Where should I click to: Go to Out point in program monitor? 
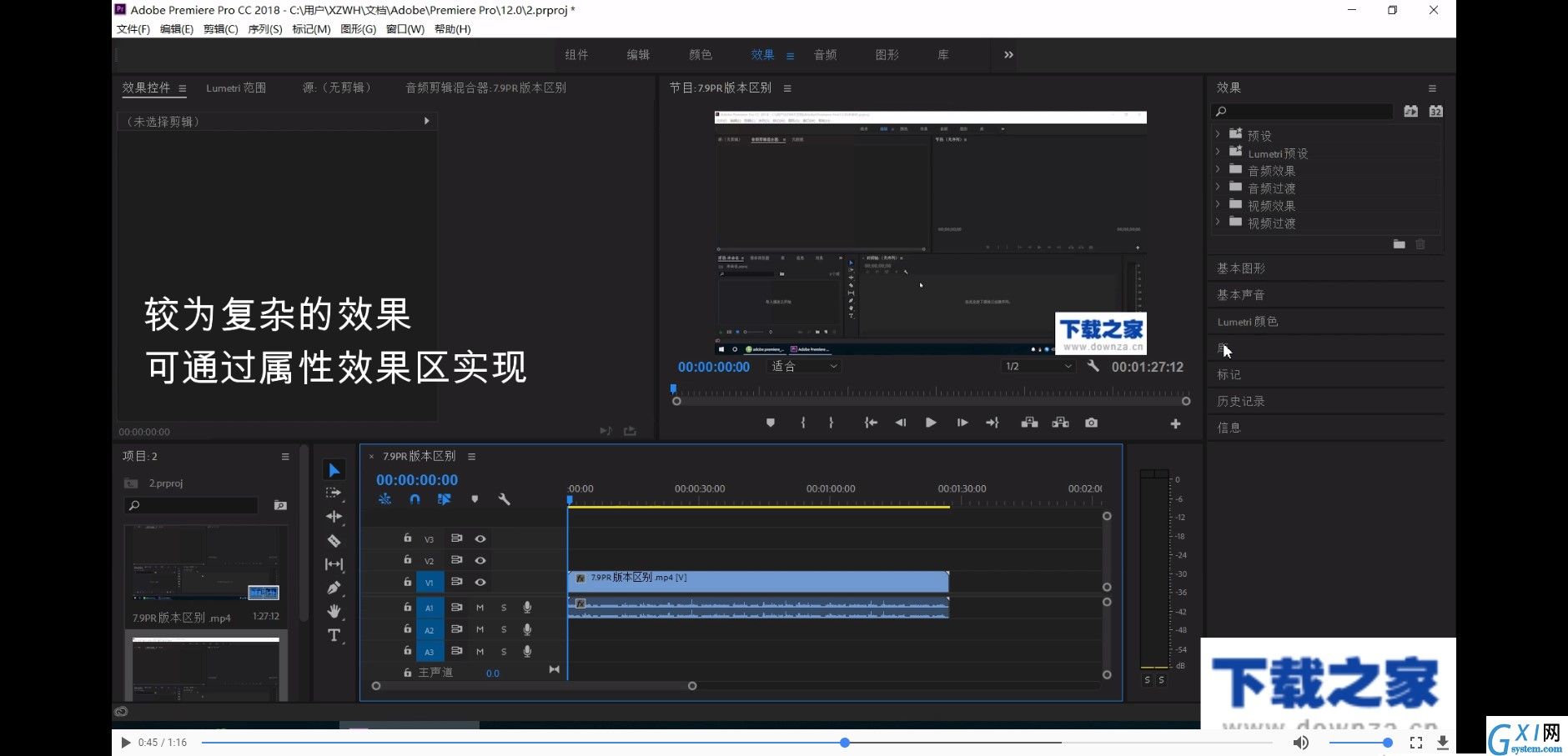(993, 423)
